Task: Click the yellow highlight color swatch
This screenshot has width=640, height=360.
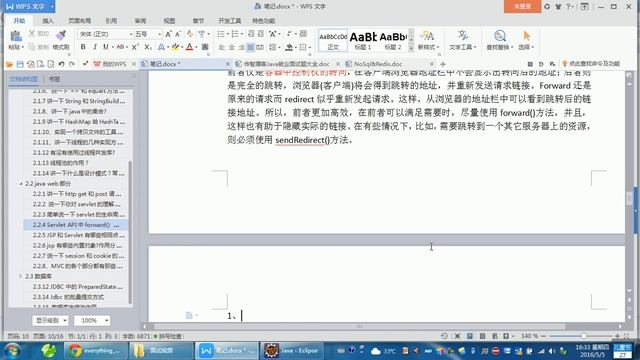Action: 175,47
